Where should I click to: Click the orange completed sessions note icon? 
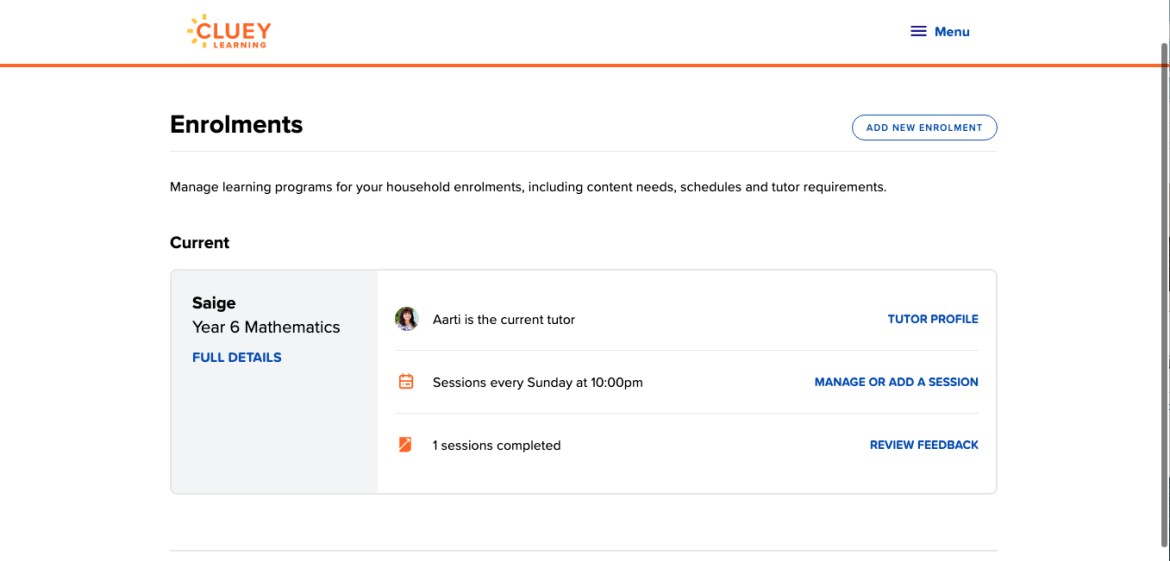click(x=406, y=445)
